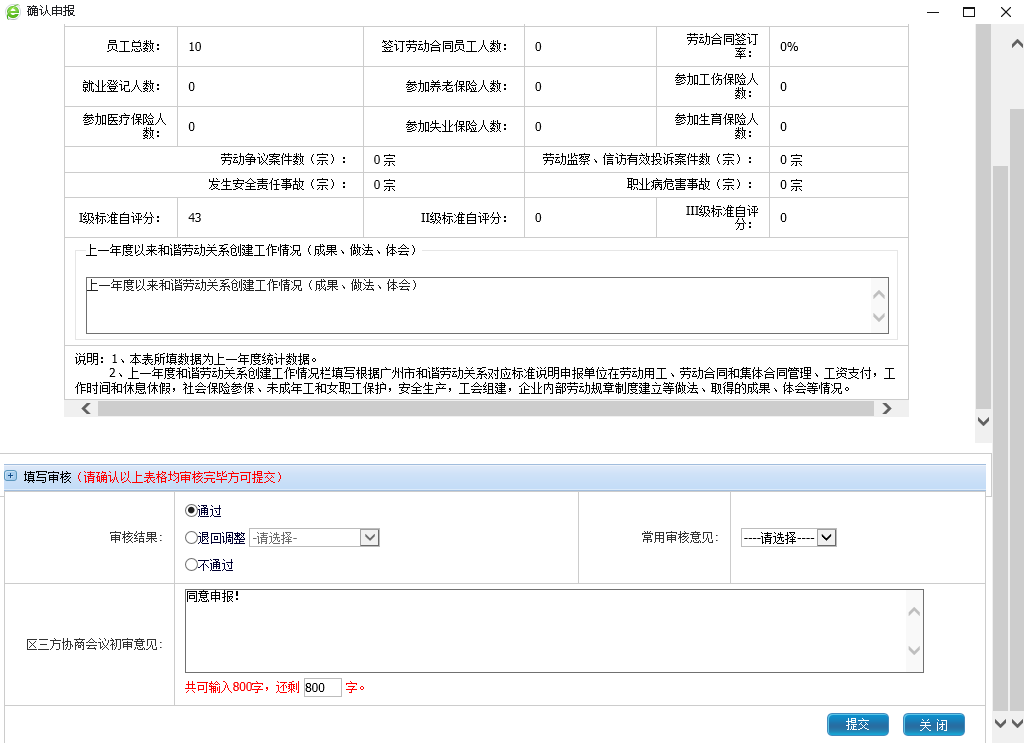Click the down arrow of the 创建工作情况 textarea scrollbar
This screenshot has width=1024, height=748.
pyautogui.click(x=879, y=317)
